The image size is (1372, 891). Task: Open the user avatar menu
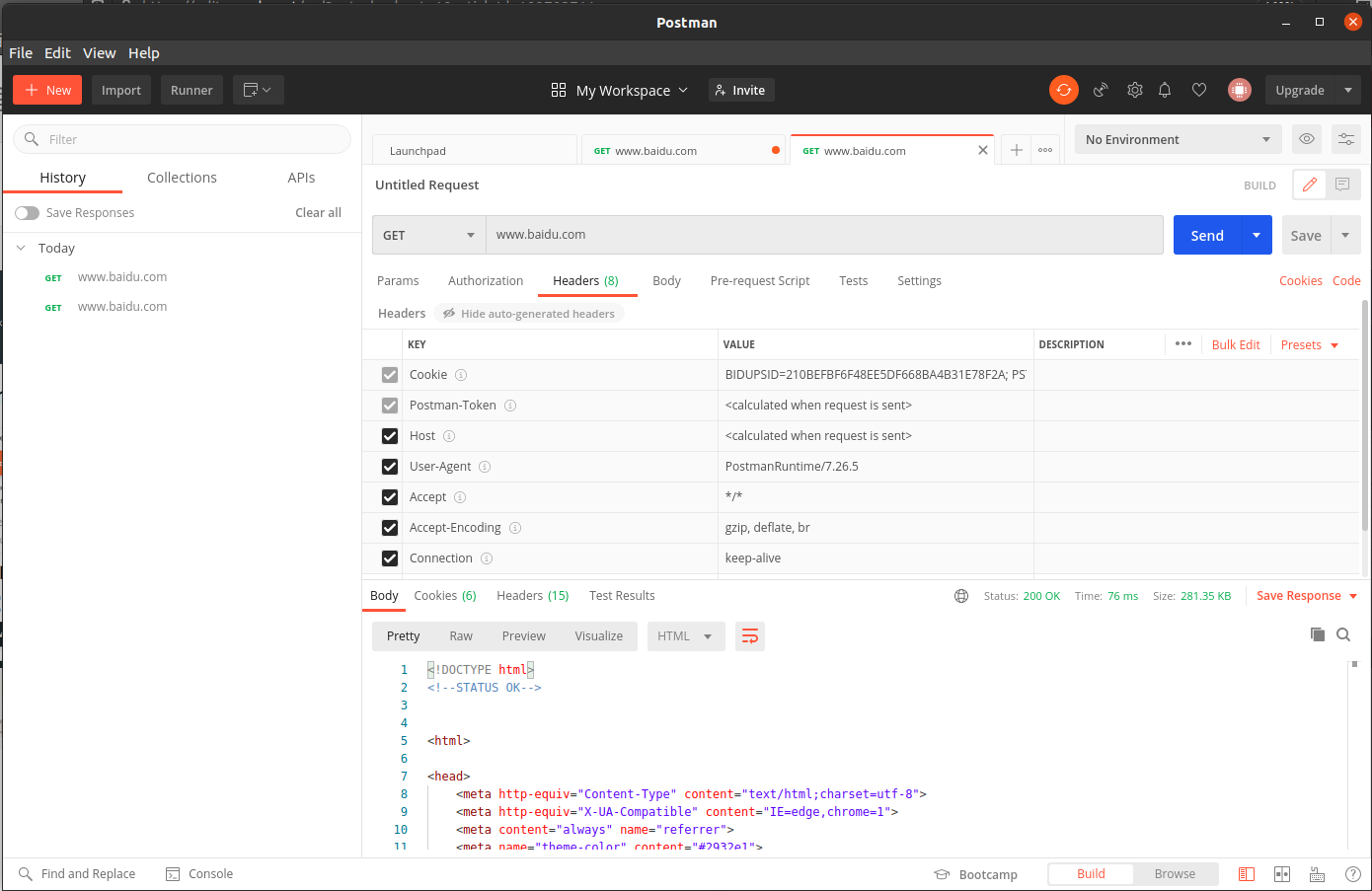tap(1239, 90)
